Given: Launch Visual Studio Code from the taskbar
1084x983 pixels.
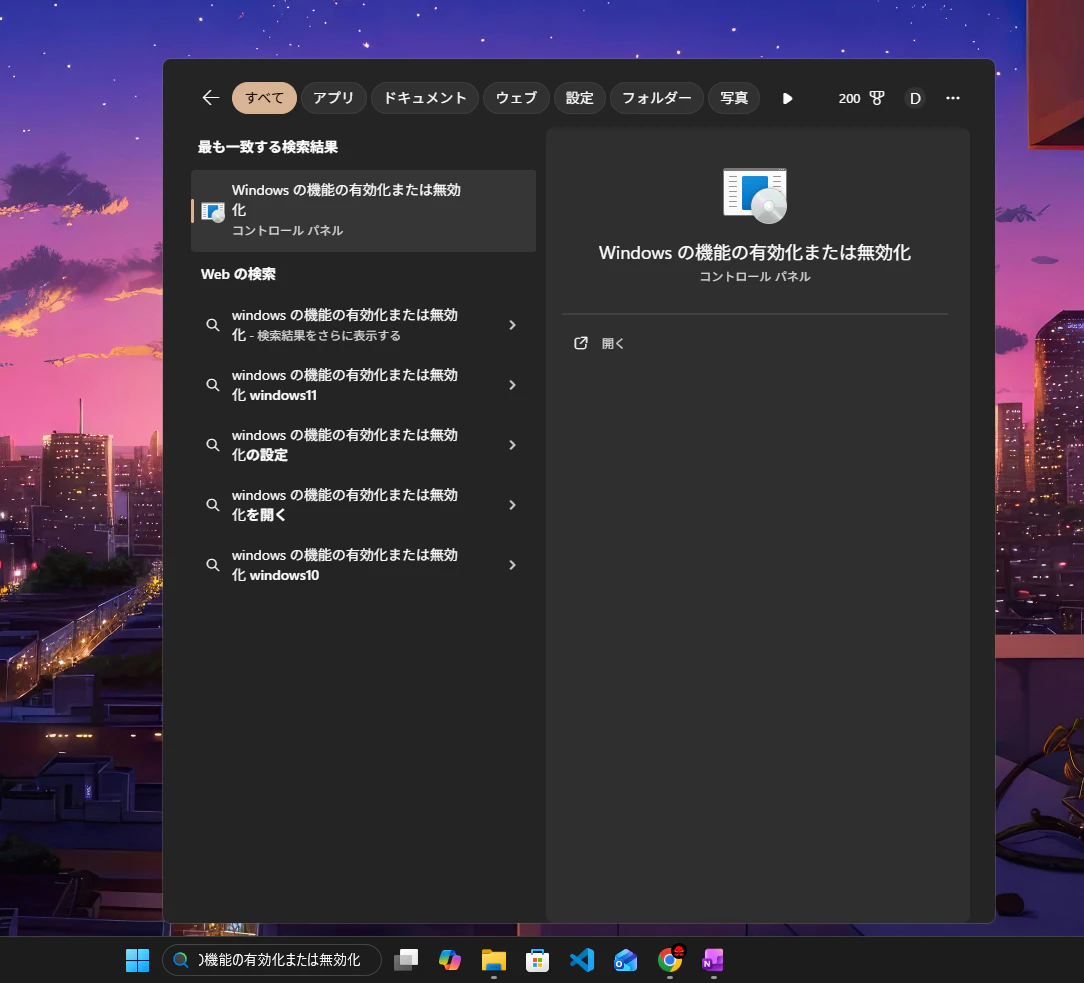Looking at the screenshot, I should (x=582, y=960).
